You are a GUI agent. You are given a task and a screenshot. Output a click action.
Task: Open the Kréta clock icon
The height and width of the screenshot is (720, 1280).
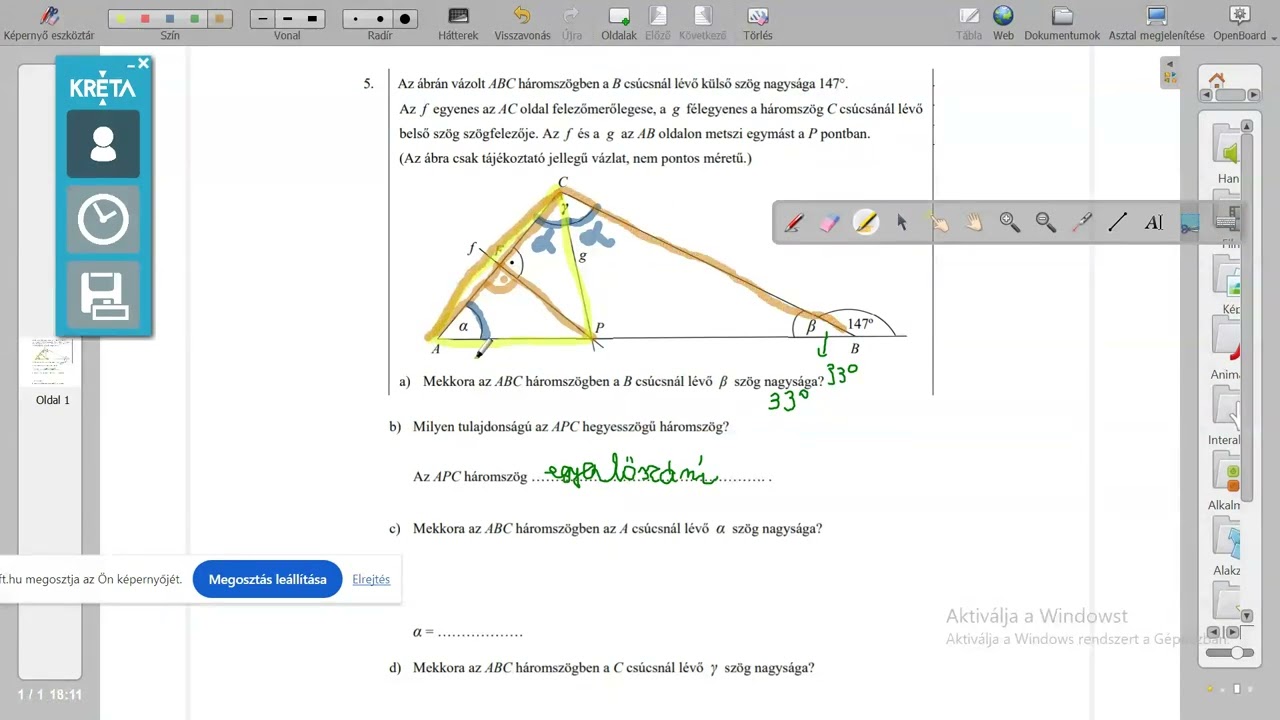tap(103, 219)
